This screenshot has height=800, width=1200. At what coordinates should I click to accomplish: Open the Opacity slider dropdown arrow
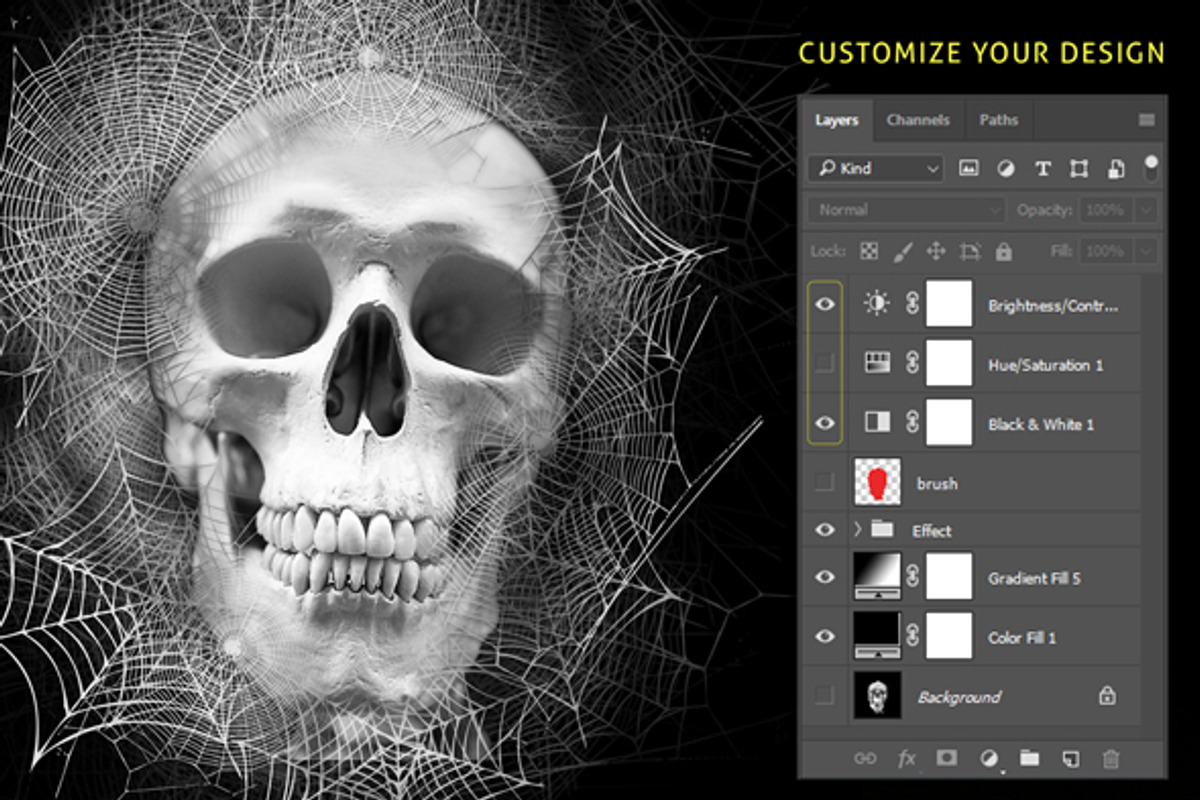pyautogui.click(x=1147, y=210)
